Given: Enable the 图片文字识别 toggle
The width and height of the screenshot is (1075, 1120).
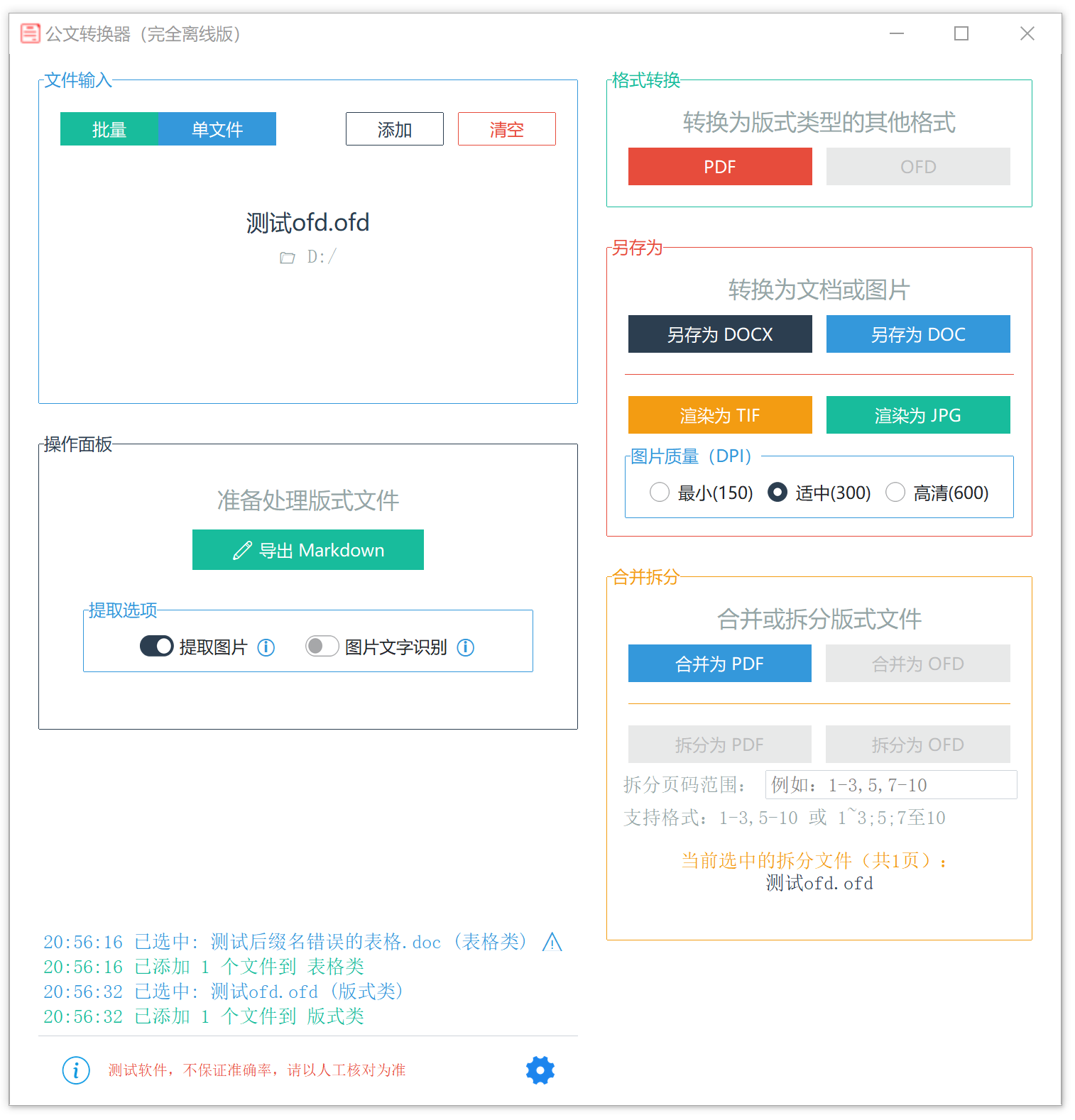Looking at the screenshot, I should tap(322, 646).
